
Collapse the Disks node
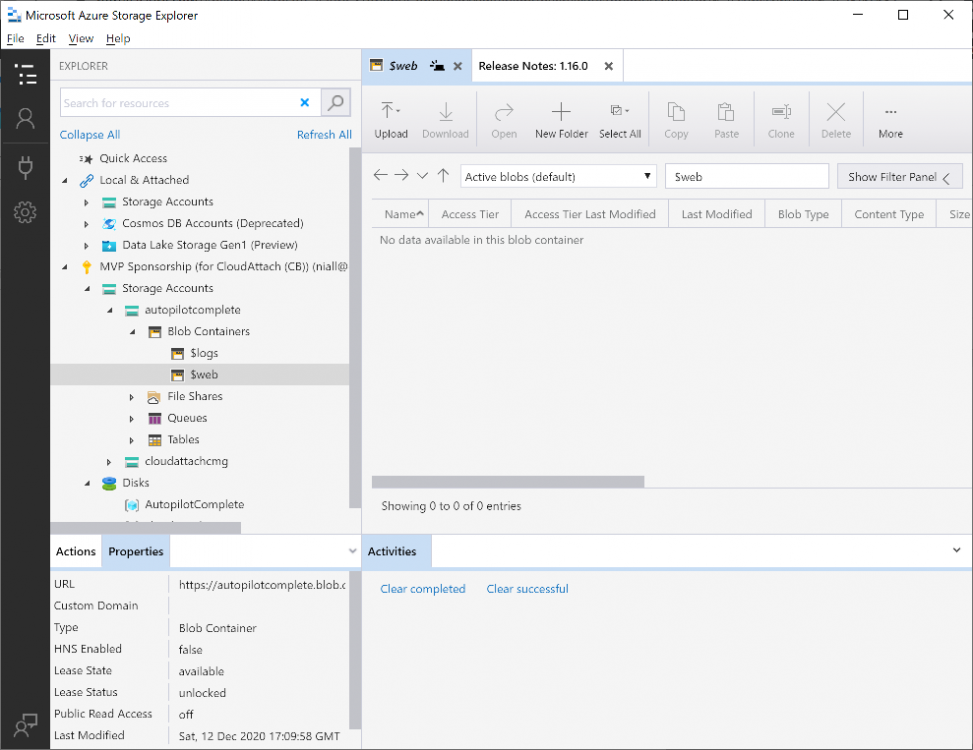pos(87,483)
